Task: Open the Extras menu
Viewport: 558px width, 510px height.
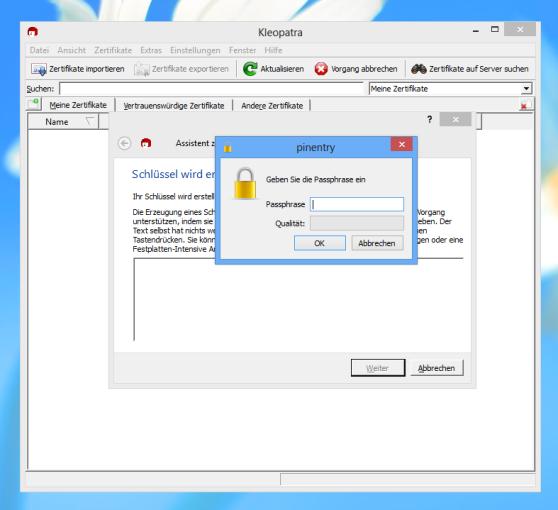Action: point(151,51)
